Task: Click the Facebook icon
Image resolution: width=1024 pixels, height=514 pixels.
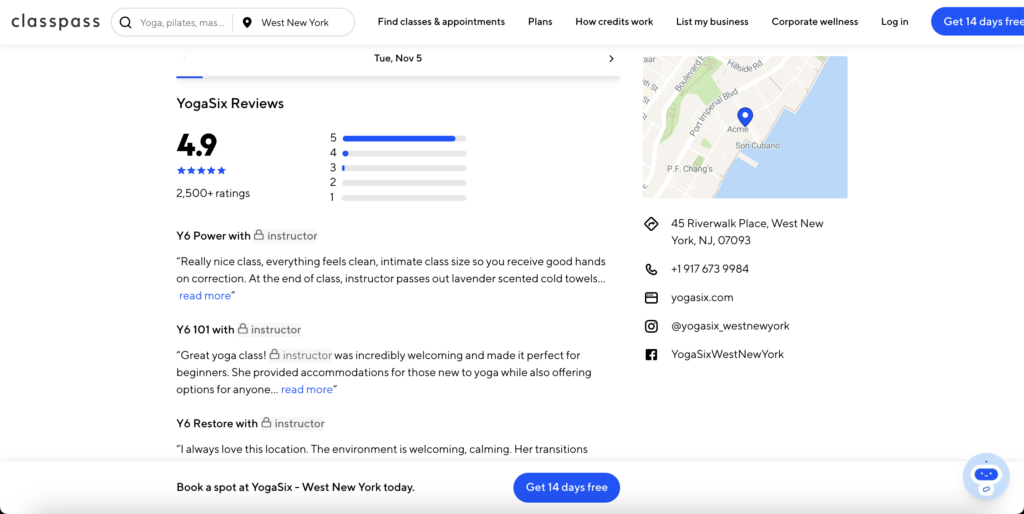Action: click(651, 355)
